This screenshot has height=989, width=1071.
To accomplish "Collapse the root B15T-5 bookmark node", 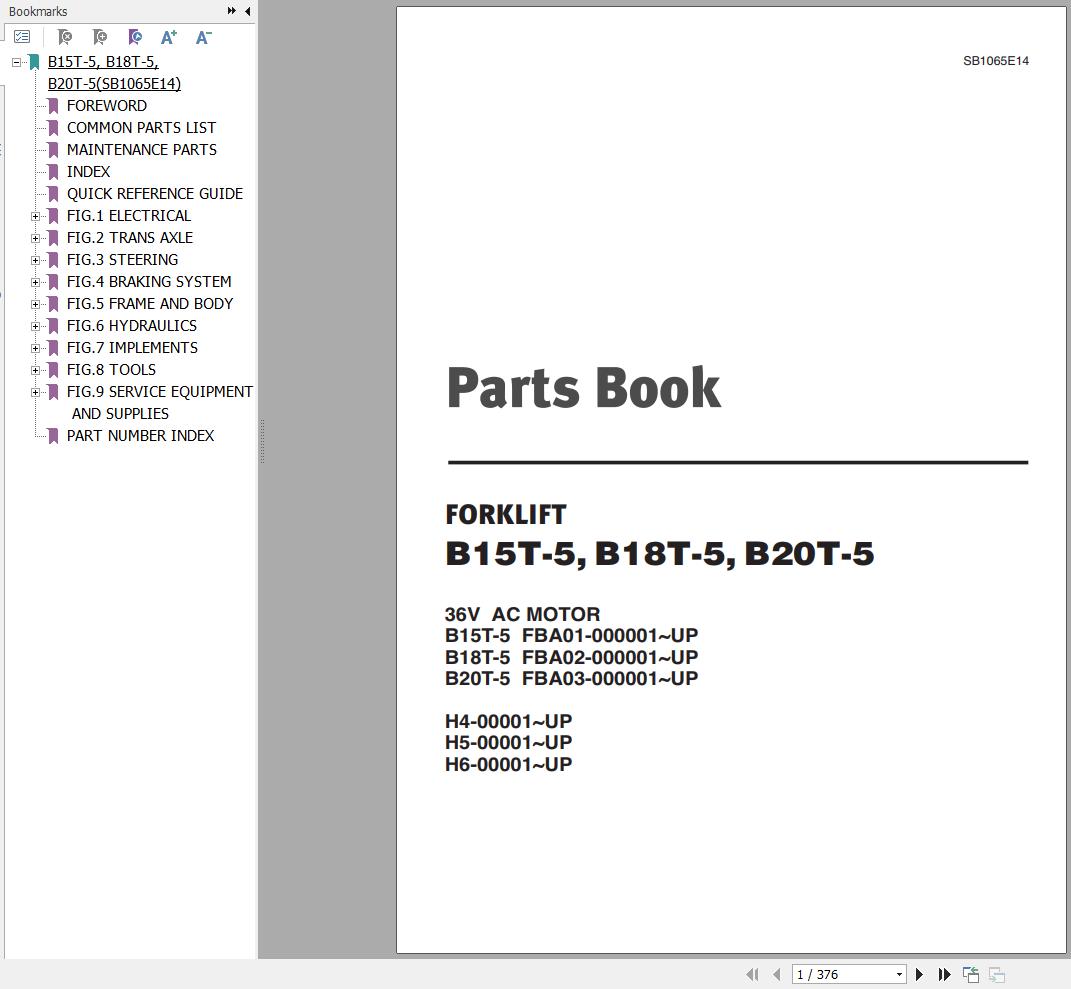I will click(16, 62).
